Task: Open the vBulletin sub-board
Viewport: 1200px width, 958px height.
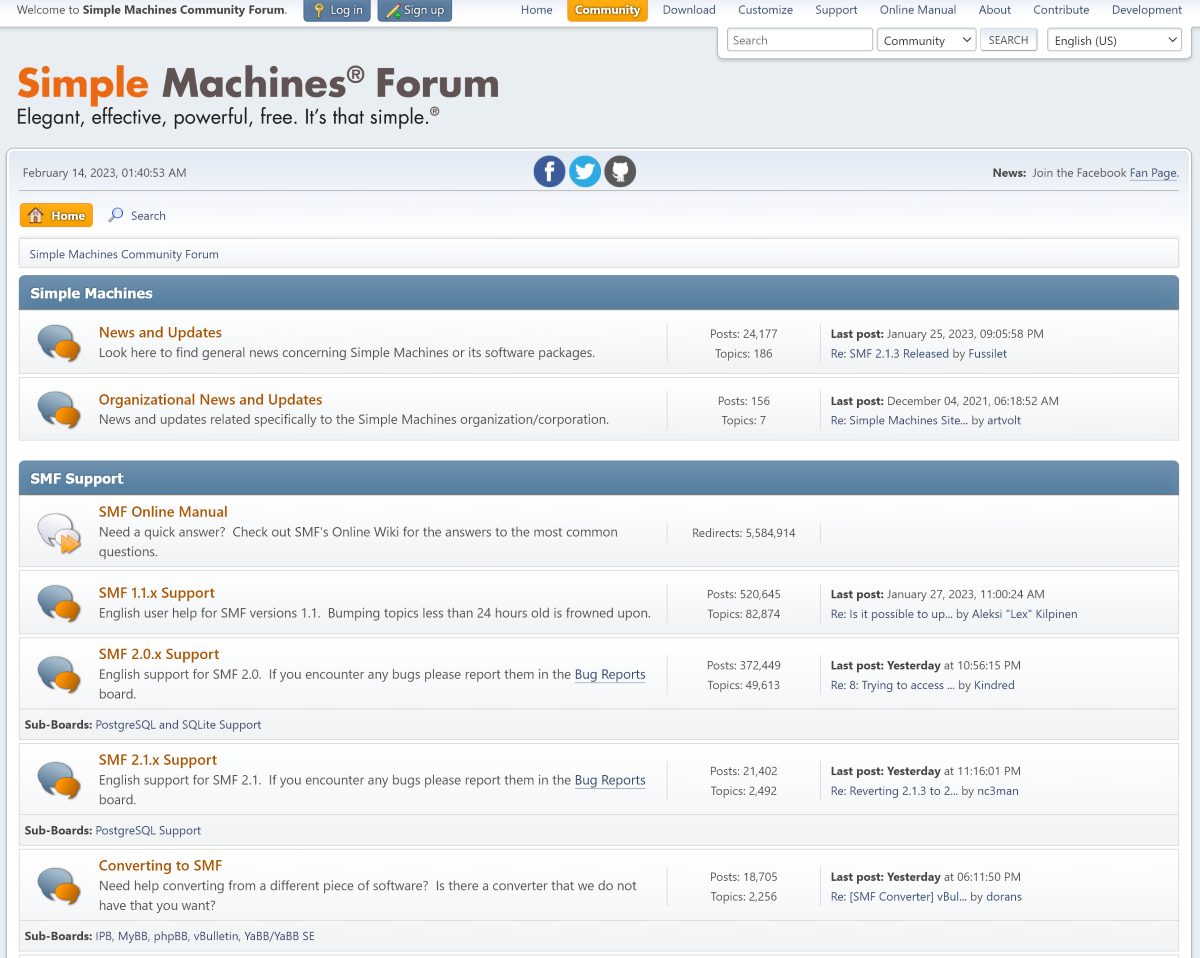Action: [x=215, y=937]
